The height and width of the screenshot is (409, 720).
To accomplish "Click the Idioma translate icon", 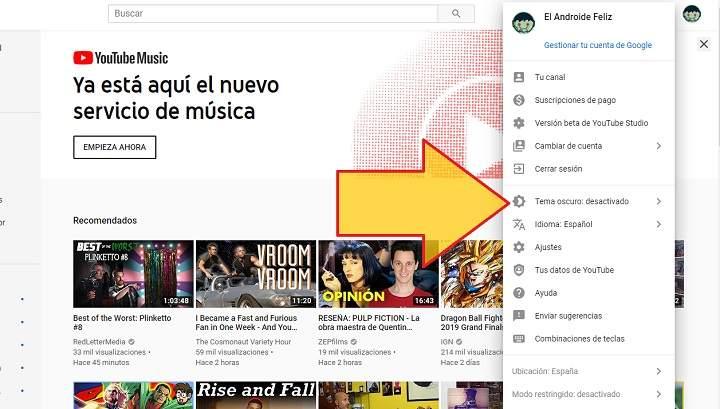I will point(519,224).
